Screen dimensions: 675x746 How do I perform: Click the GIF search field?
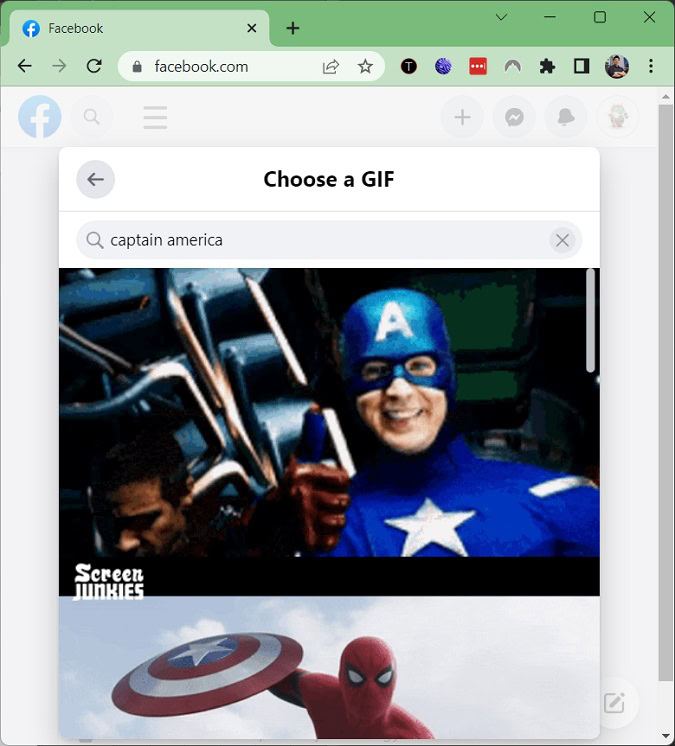click(x=329, y=240)
